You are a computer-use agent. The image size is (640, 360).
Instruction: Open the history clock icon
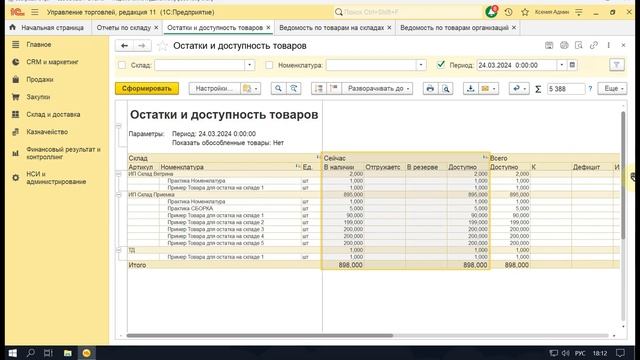pyautogui.click(x=508, y=12)
